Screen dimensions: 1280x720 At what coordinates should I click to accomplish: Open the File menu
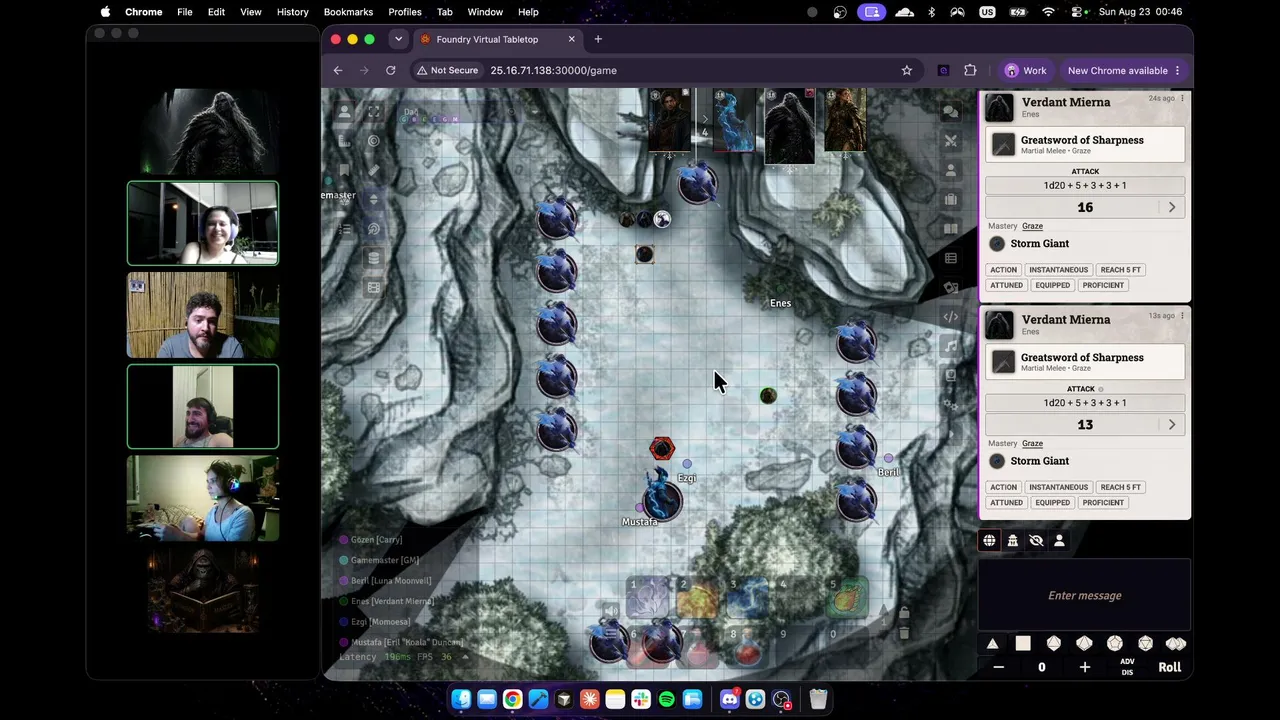pos(185,12)
